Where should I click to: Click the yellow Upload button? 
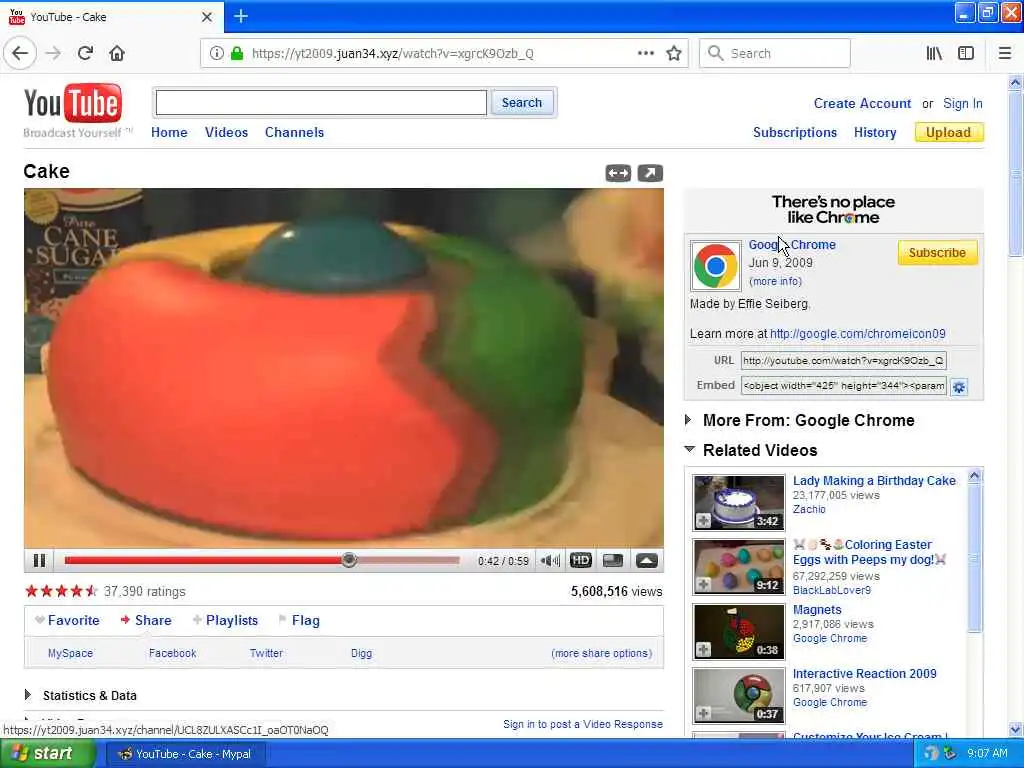click(x=949, y=133)
